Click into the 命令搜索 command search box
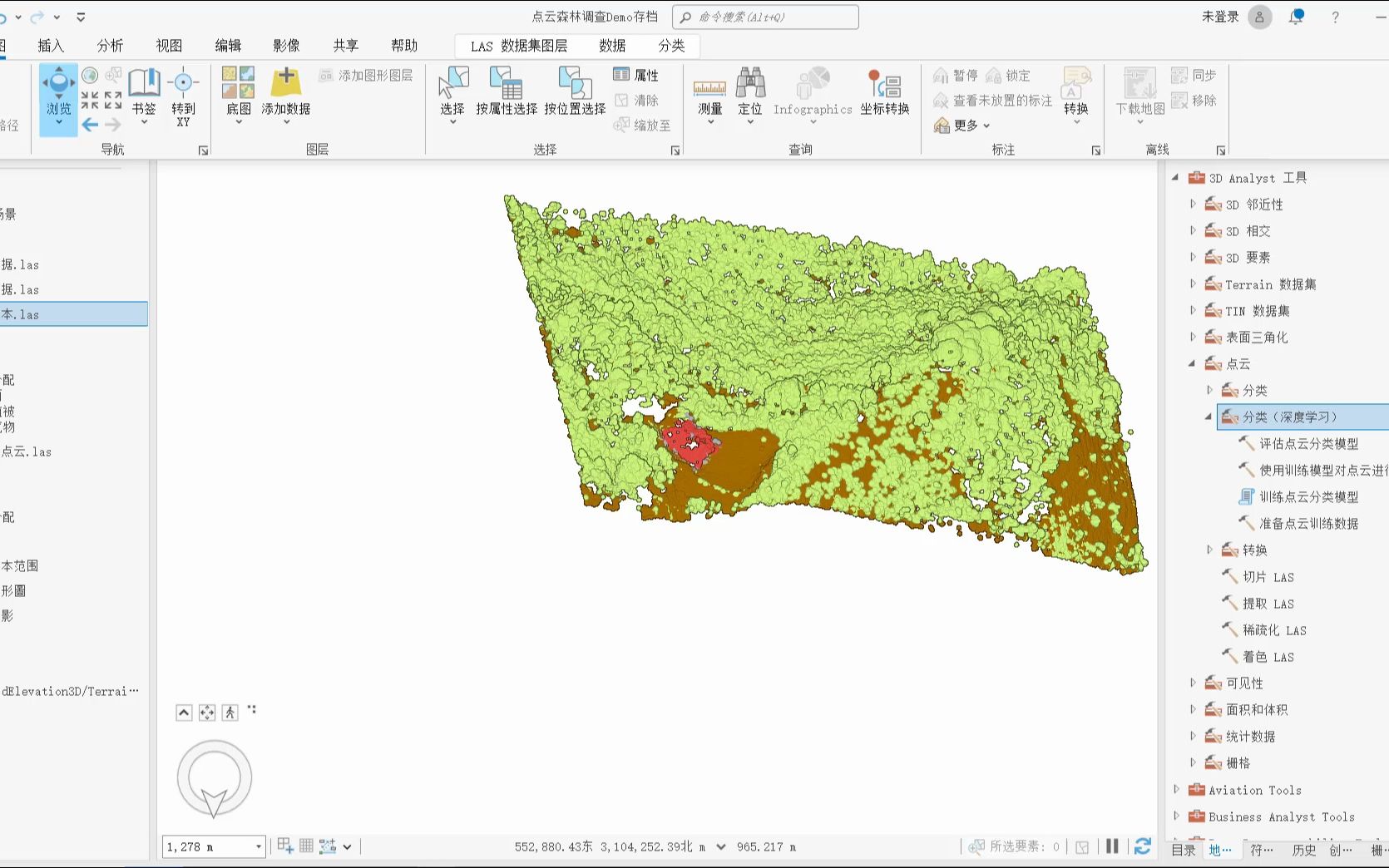Image resolution: width=1389 pixels, height=868 pixels. point(766,17)
